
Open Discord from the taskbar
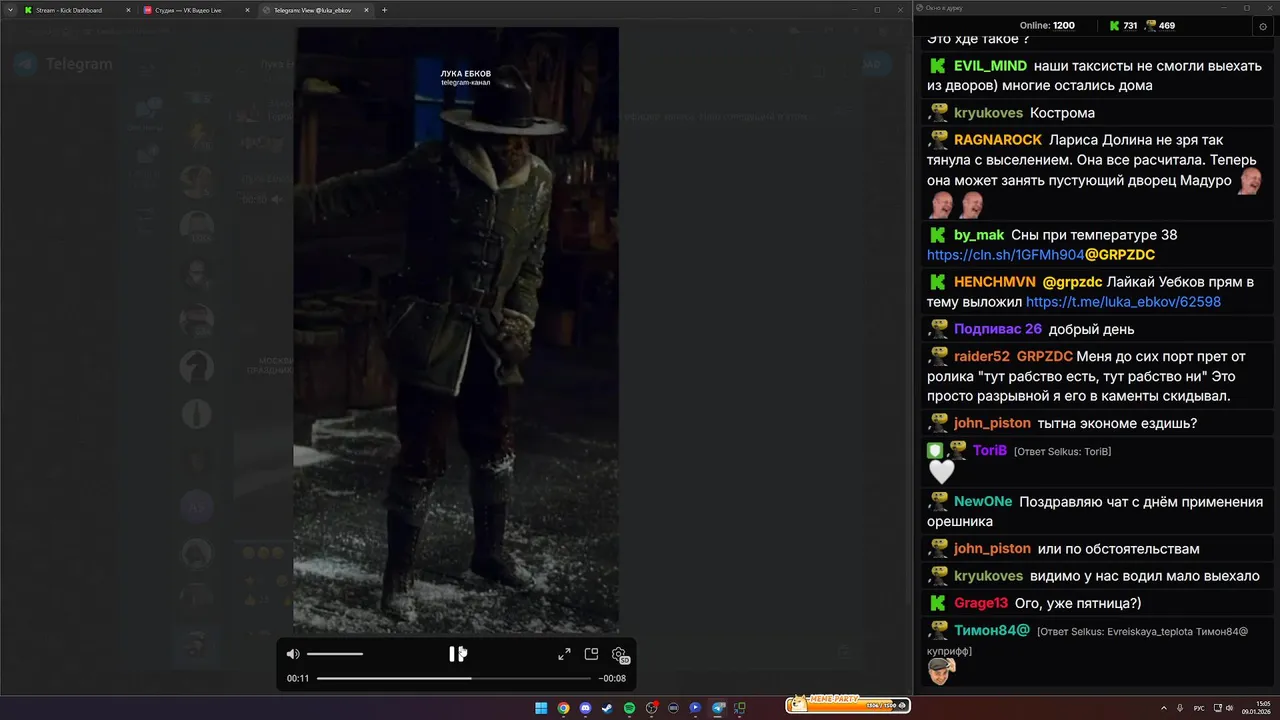click(585, 708)
